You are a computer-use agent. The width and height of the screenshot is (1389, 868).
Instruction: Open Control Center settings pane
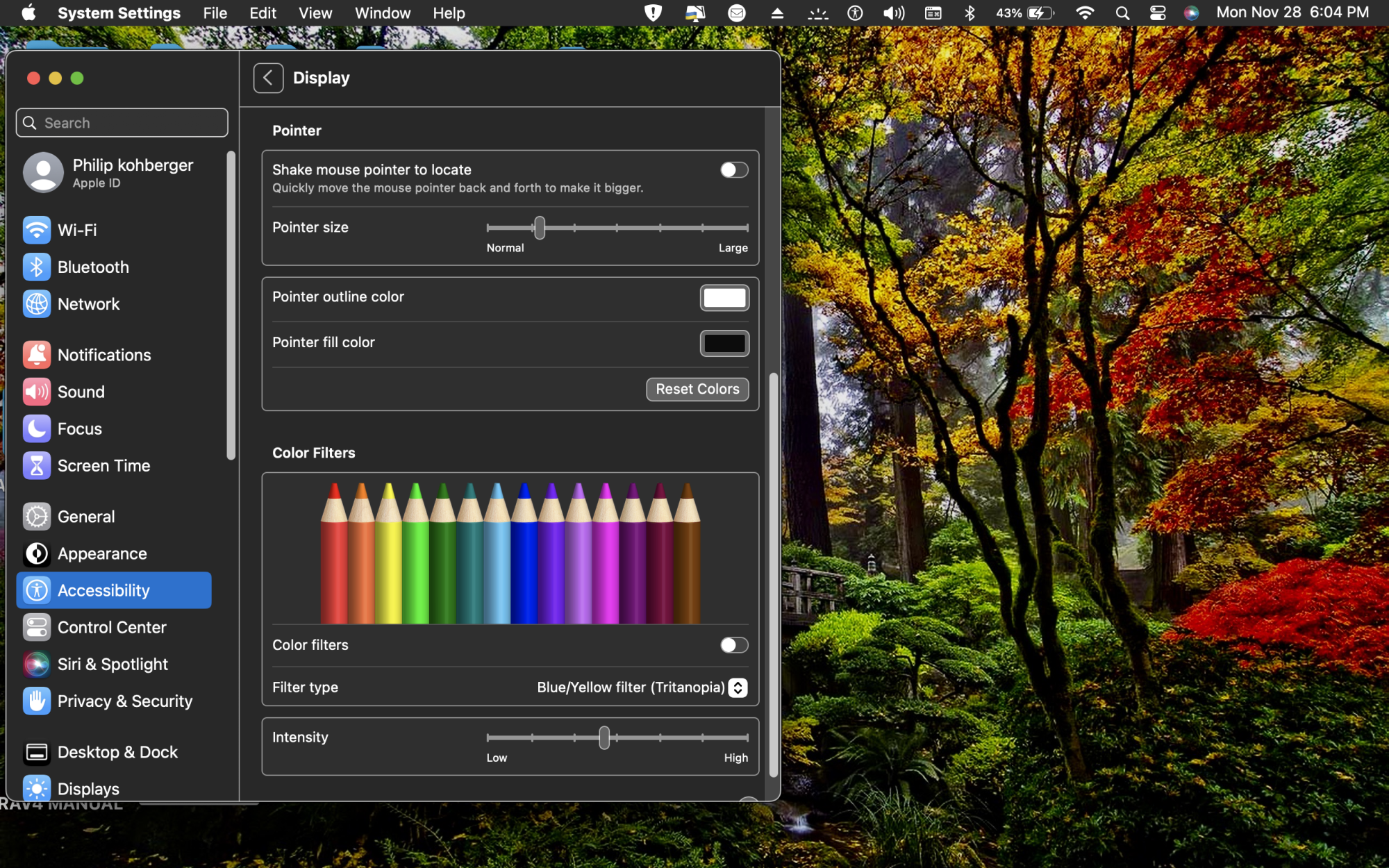[x=112, y=628]
